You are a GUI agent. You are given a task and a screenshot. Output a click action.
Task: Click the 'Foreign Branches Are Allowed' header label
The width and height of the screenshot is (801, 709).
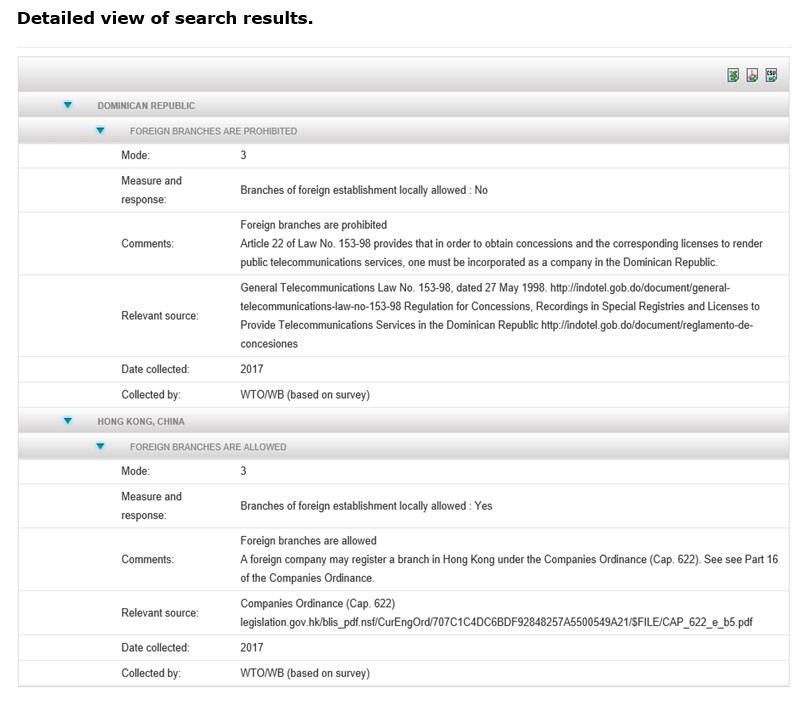(208, 447)
